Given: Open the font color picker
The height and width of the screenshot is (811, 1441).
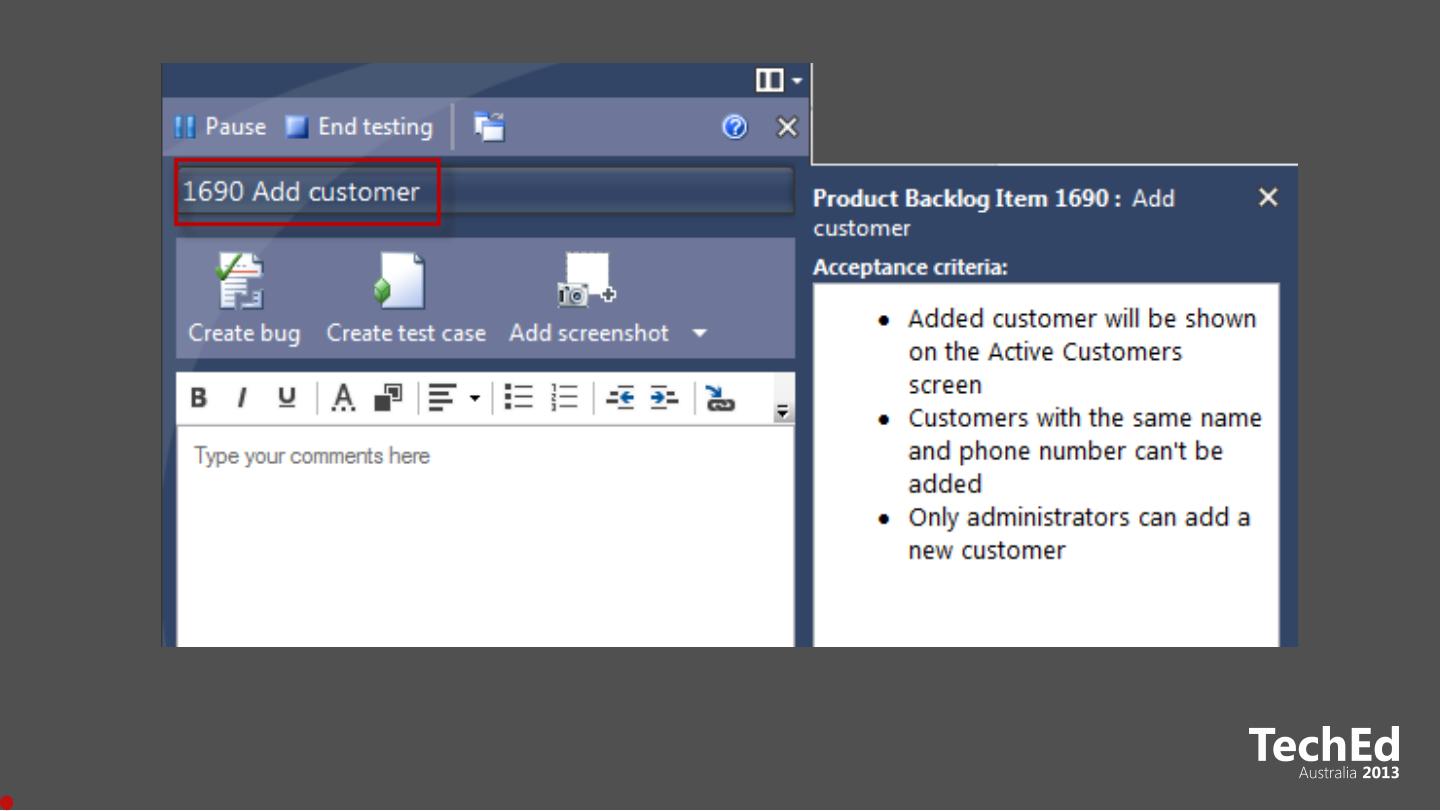Looking at the screenshot, I should (343, 398).
